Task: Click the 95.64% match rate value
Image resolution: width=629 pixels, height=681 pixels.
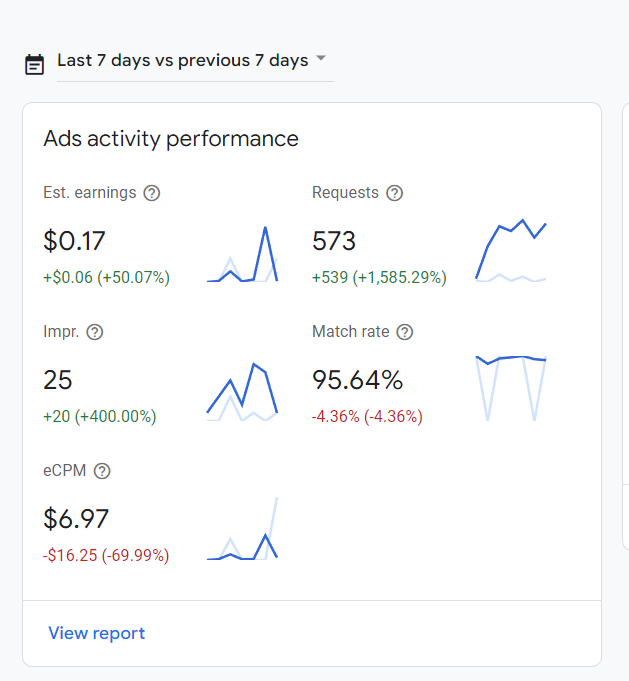Action: pyautogui.click(x=357, y=380)
